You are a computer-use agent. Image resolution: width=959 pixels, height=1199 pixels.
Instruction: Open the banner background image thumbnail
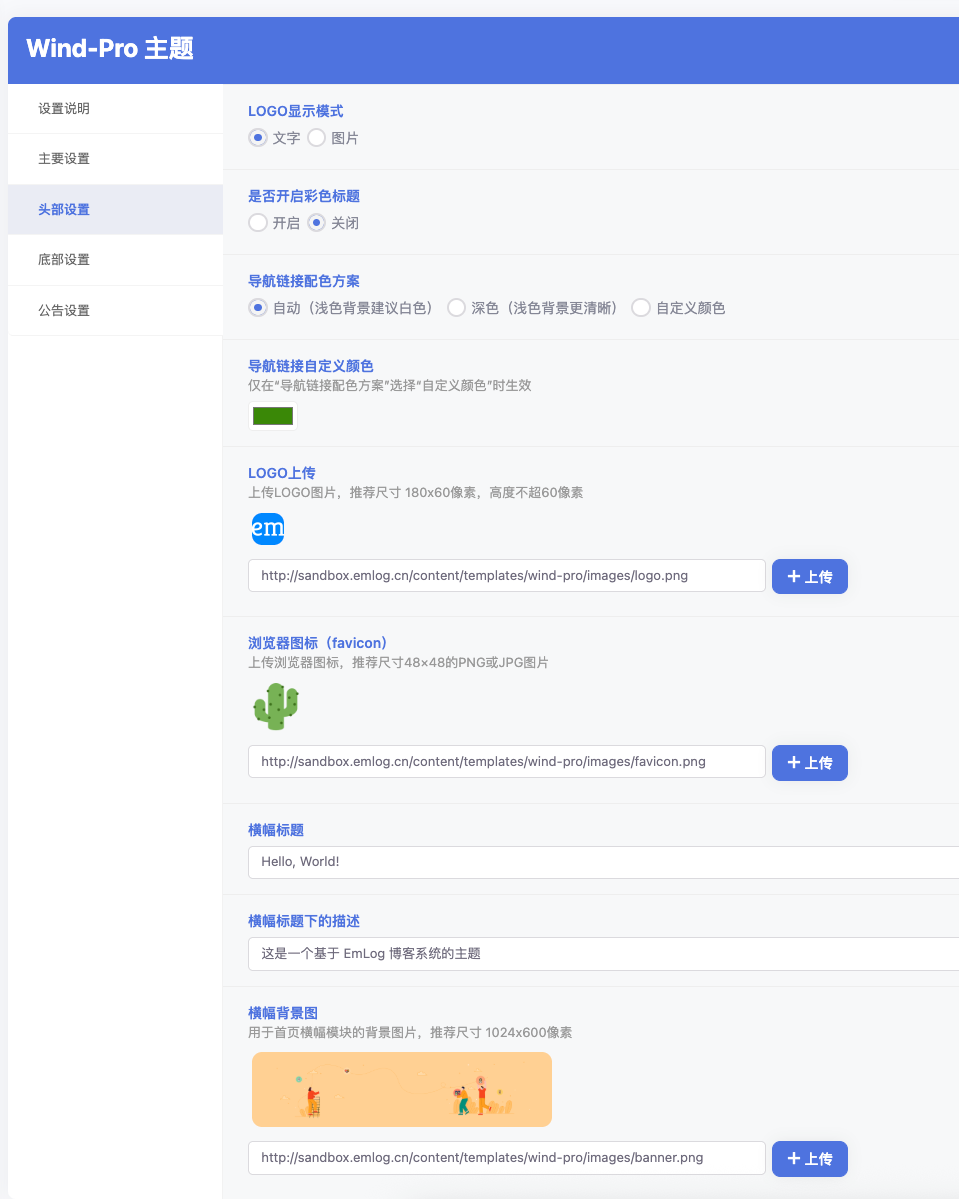click(x=401, y=1089)
